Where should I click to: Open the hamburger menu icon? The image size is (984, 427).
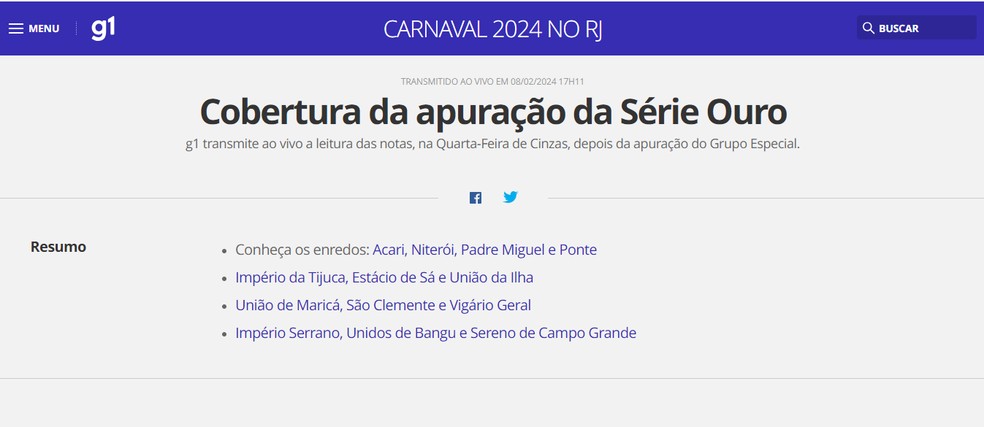pyautogui.click(x=16, y=28)
